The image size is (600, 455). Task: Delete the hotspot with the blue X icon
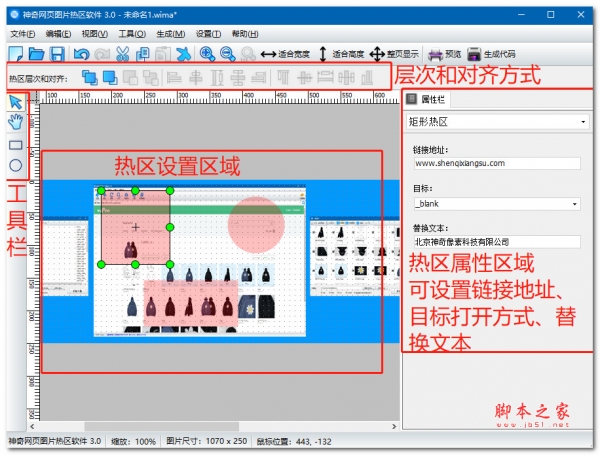(184, 54)
